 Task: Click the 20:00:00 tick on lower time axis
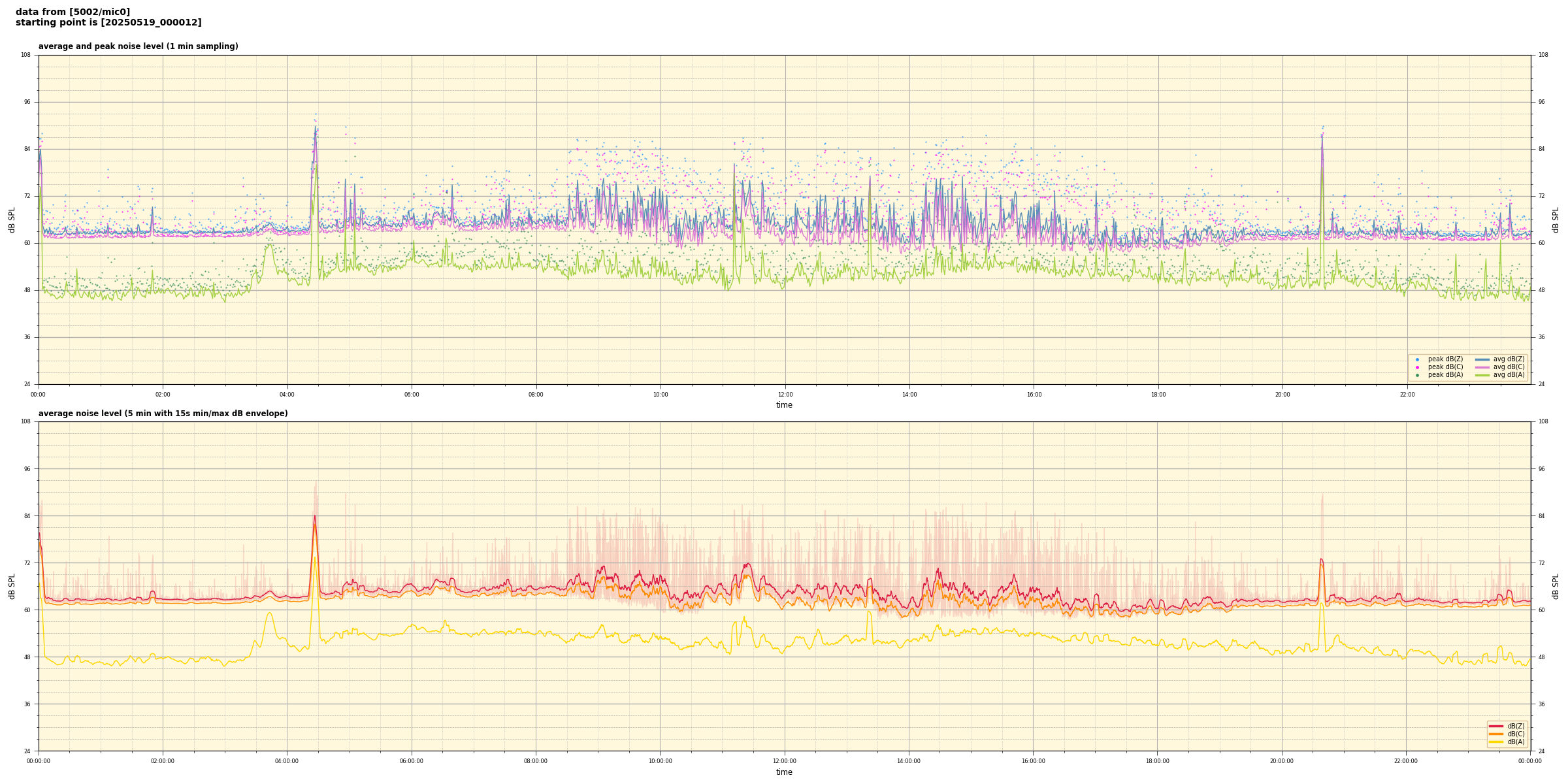point(1281,761)
